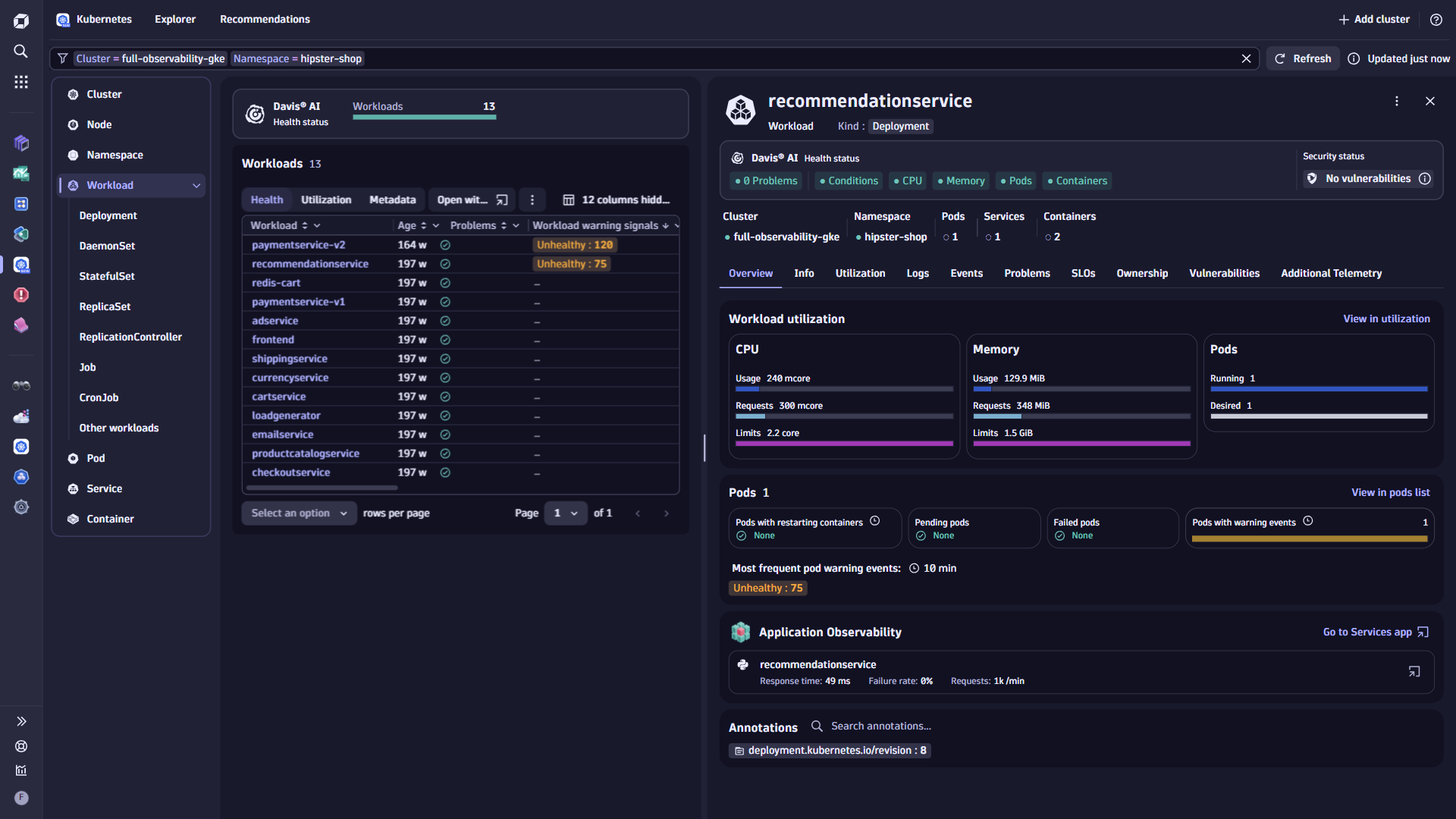Click the Kubernetes app logo

click(x=63, y=20)
